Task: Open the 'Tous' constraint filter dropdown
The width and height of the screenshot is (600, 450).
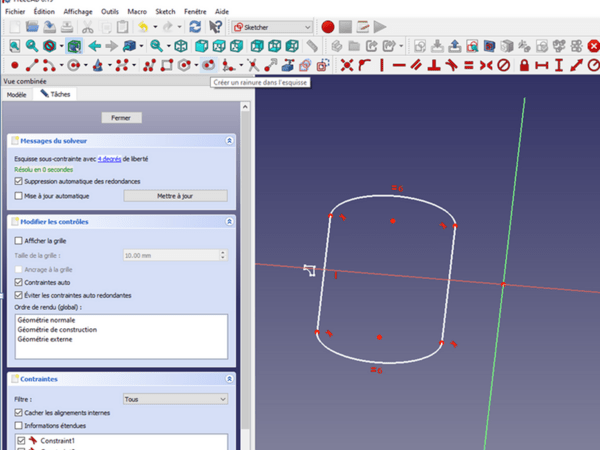Action: click(174, 398)
